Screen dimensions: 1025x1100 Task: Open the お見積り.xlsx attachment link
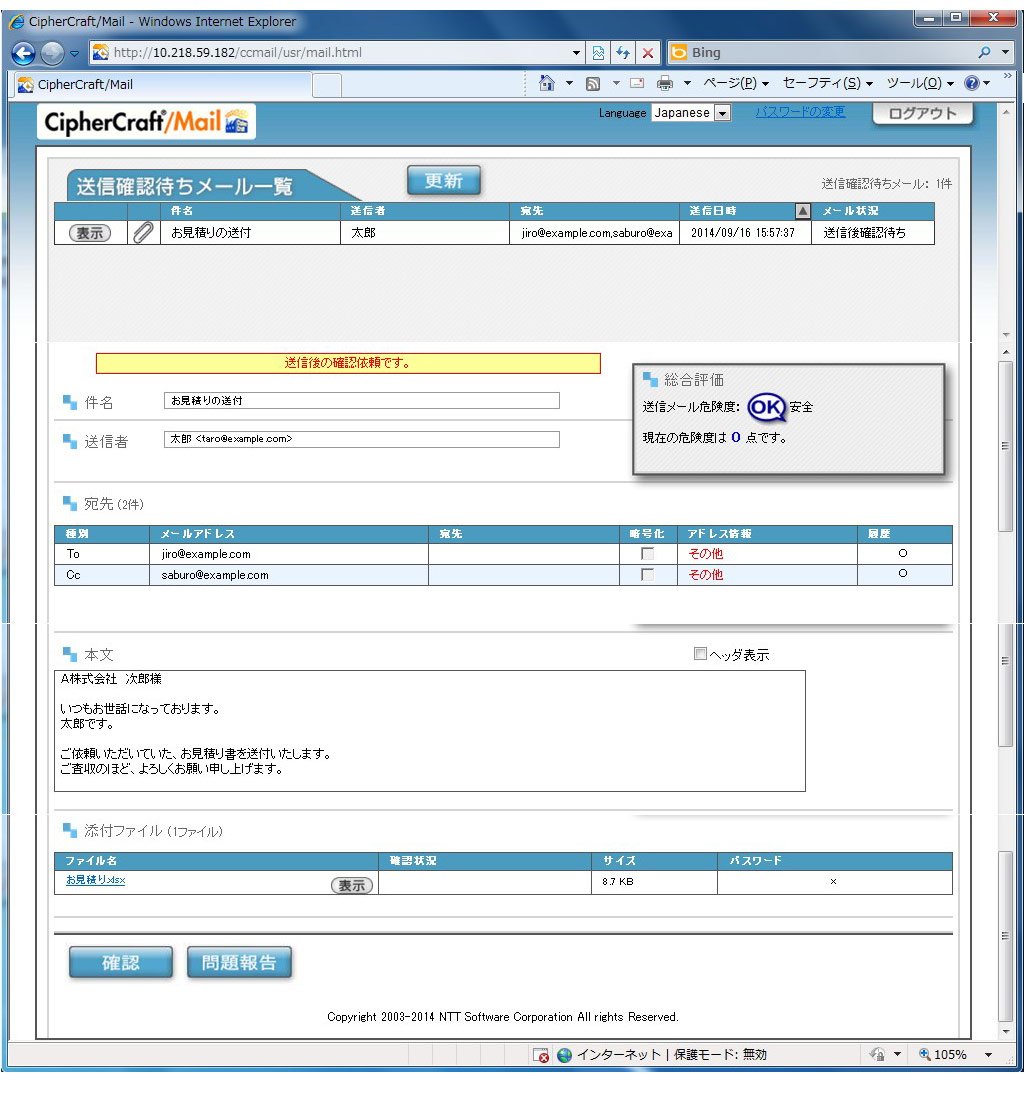95,880
